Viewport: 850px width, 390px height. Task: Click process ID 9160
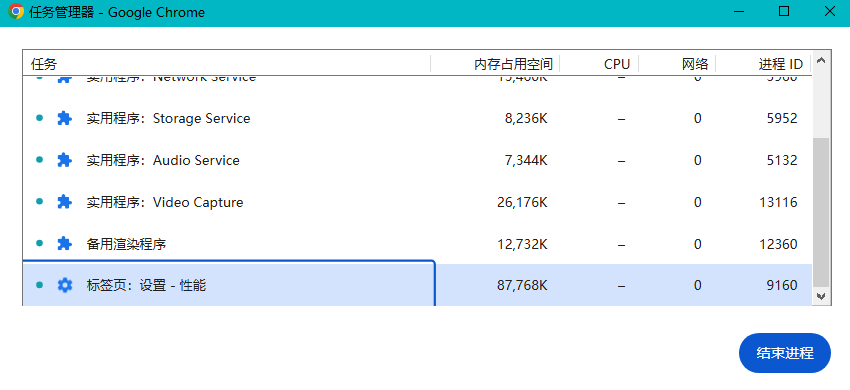point(782,285)
